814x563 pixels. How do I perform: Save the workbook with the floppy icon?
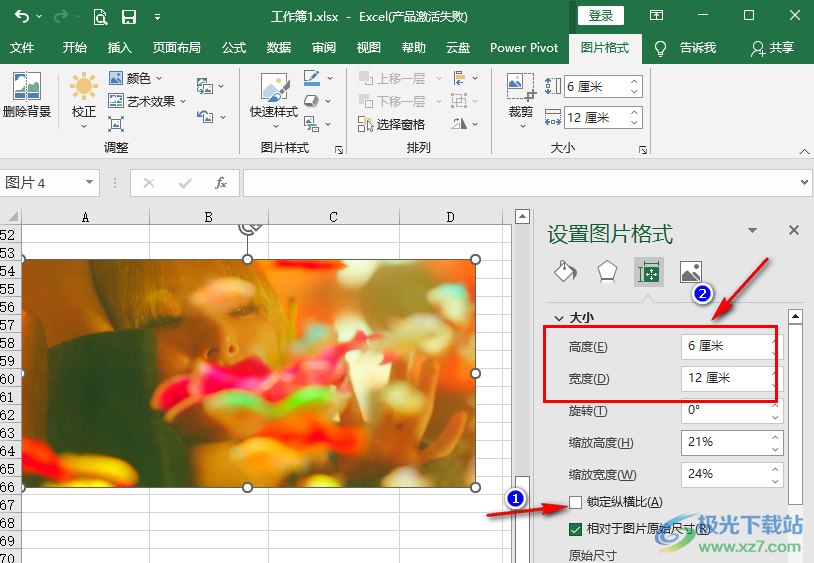(x=129, y=17)
